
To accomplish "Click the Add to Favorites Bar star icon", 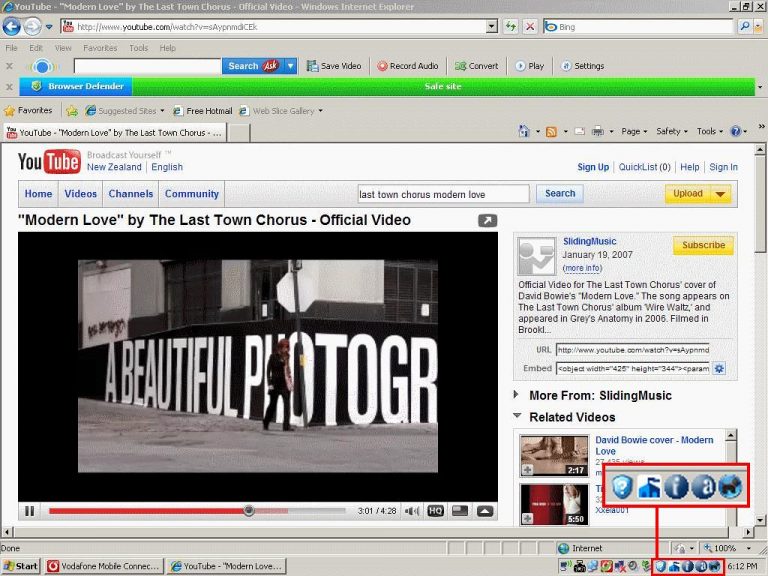I will (x=72, y=111).
